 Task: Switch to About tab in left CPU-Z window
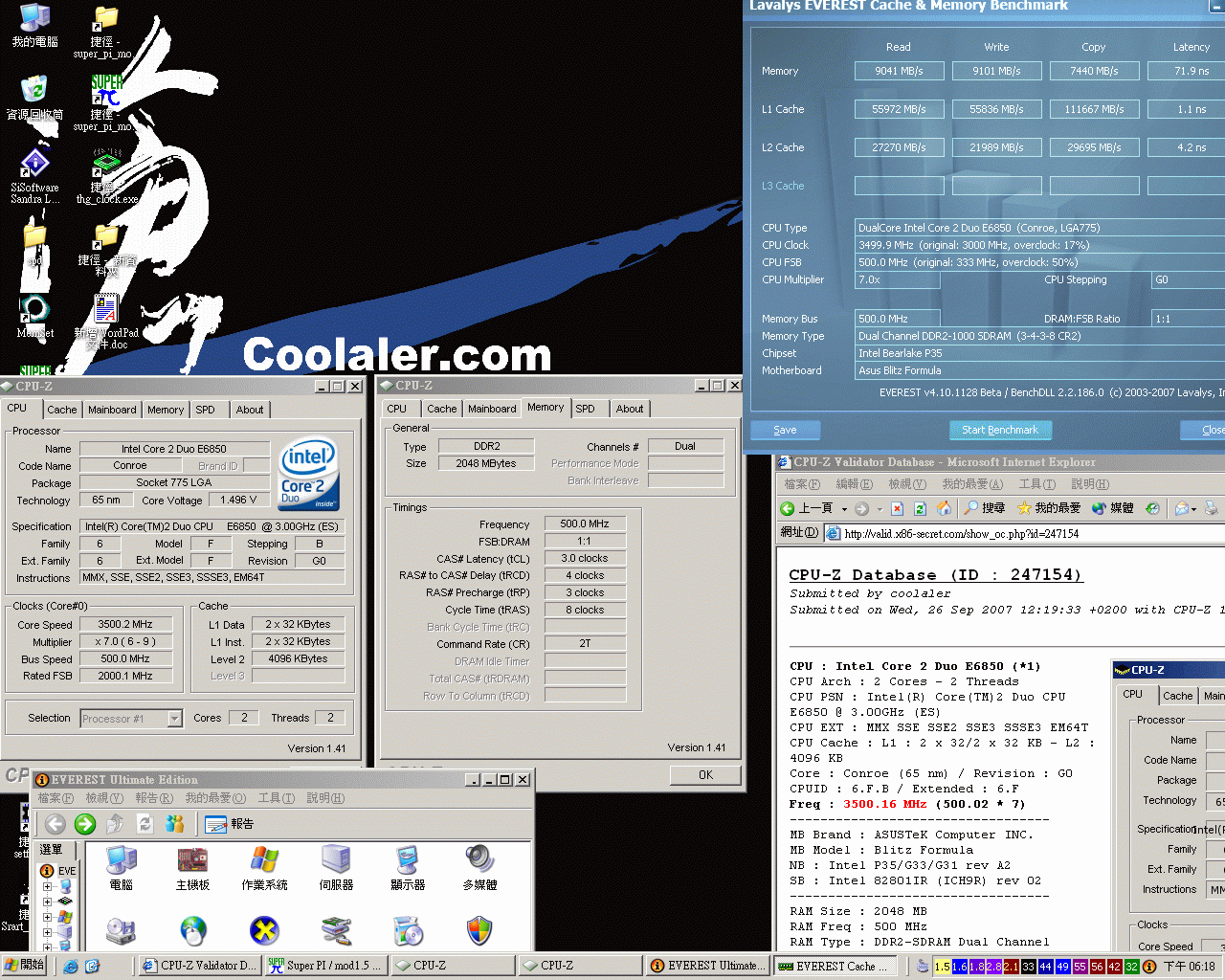(x=250, y=410)
